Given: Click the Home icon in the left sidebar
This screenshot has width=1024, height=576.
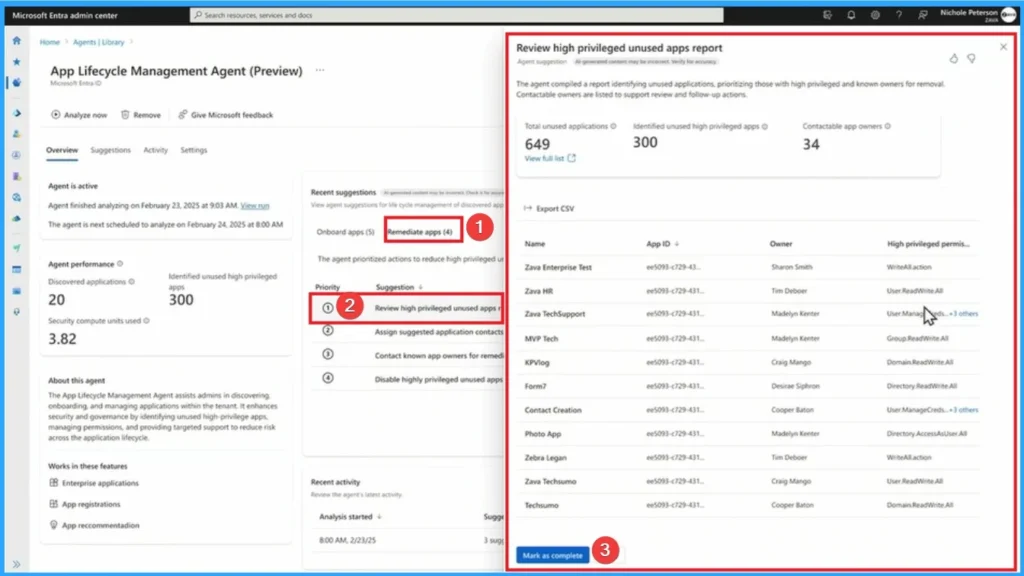Looking at the screenshot, I should pyautogui.click(x=15, y=41).
